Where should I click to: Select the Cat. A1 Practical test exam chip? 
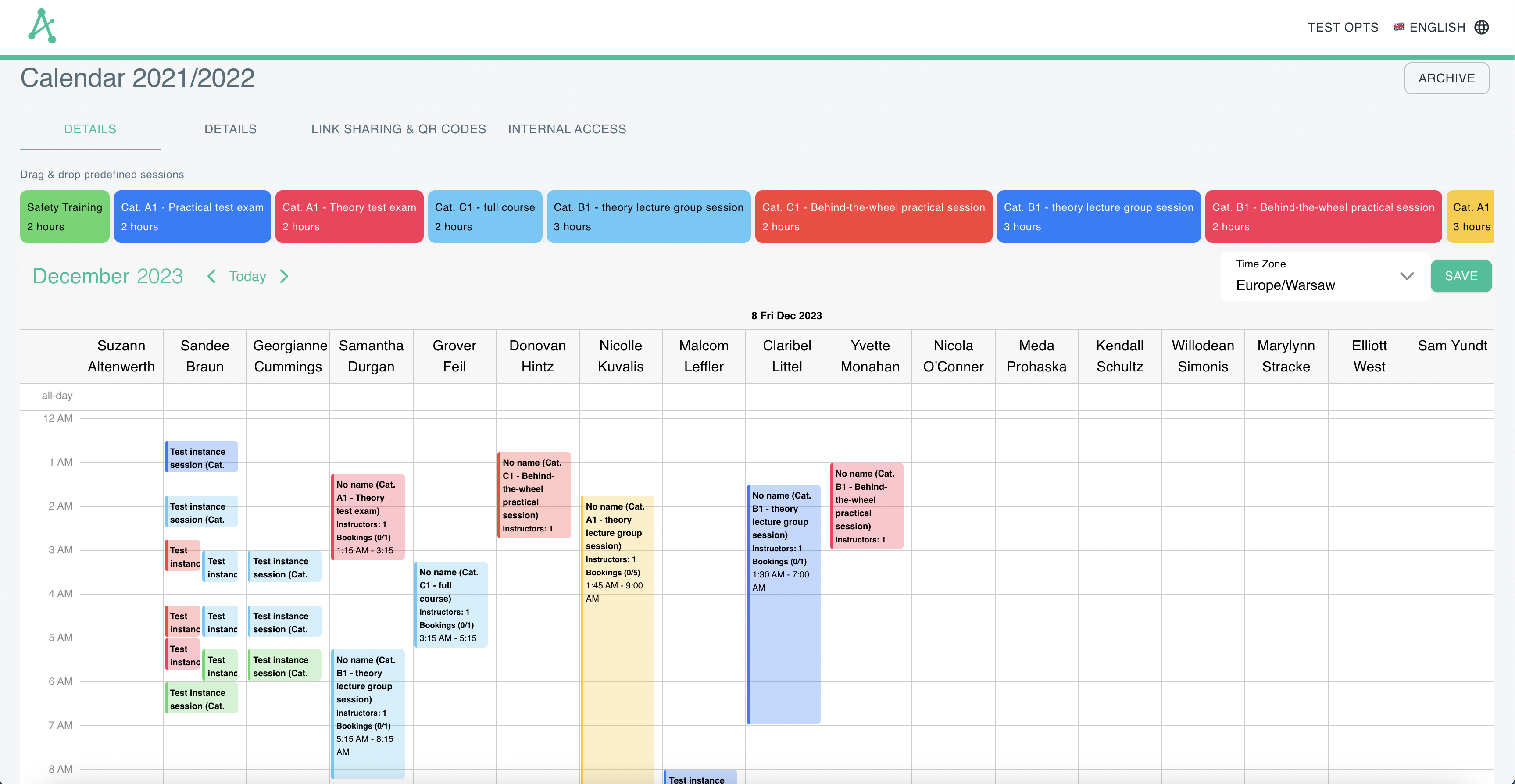tap(192, 217)
